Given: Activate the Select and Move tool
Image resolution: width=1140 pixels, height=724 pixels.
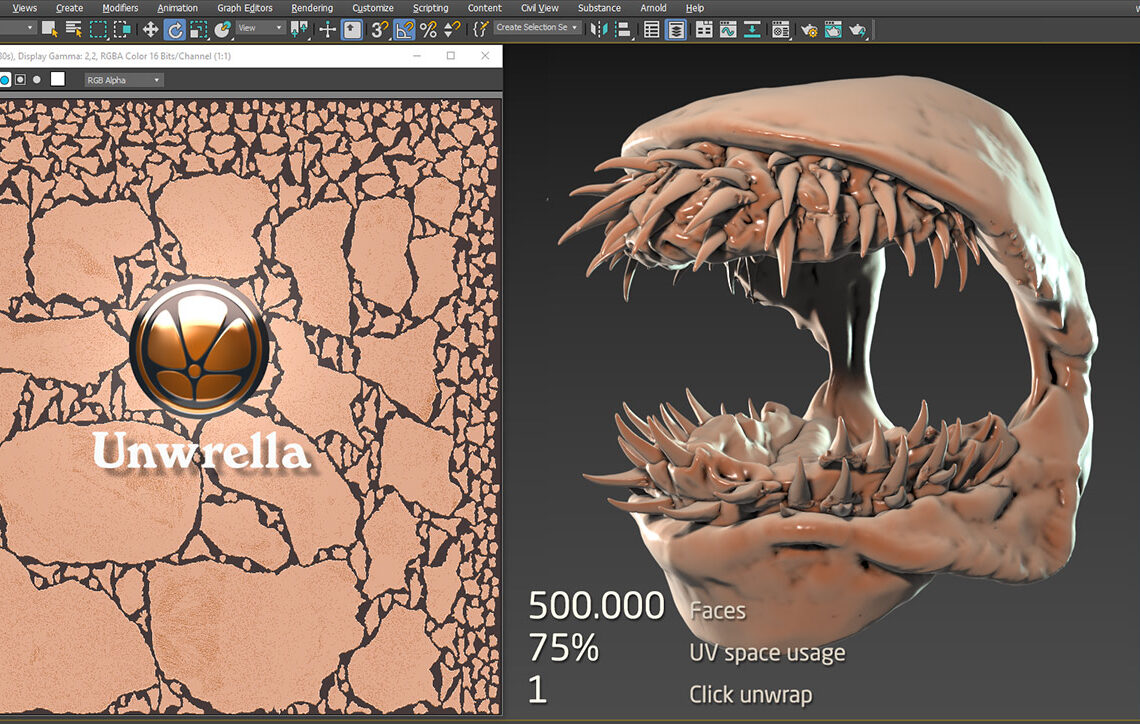Looking at the screenshot, I should 149,29.
